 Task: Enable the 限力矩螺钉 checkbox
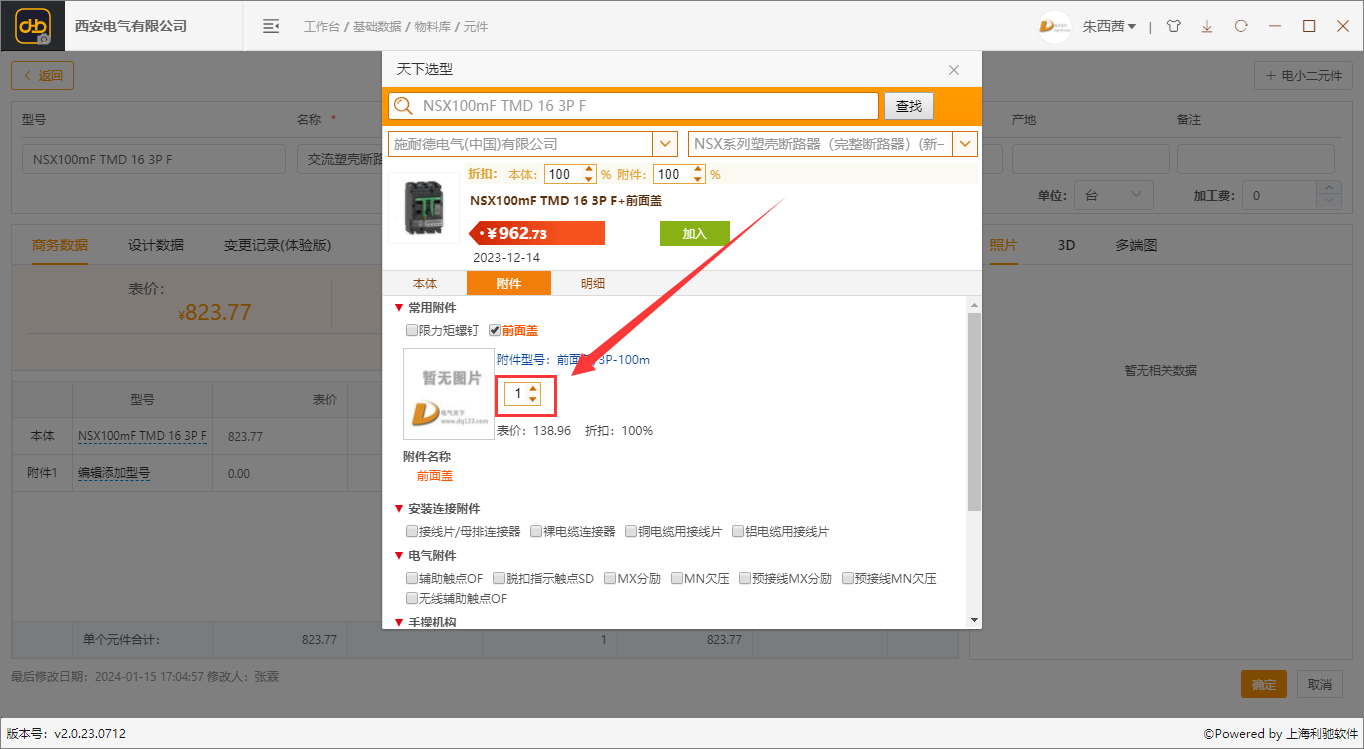(x=412, y=330)
